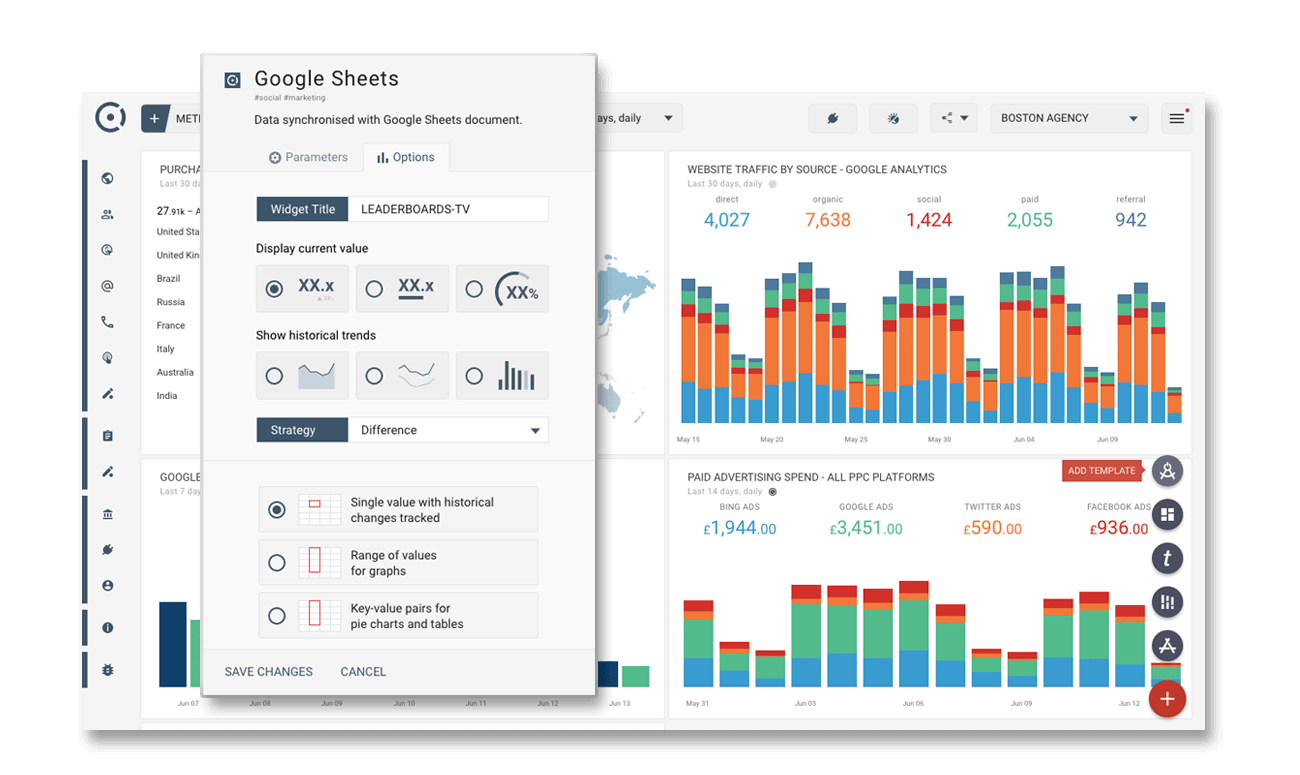Image resolution: width=1300 pixels, height=775 pixels.
Task: Click the Twitter Ads spend £590.00
Action: click(993, 528)
